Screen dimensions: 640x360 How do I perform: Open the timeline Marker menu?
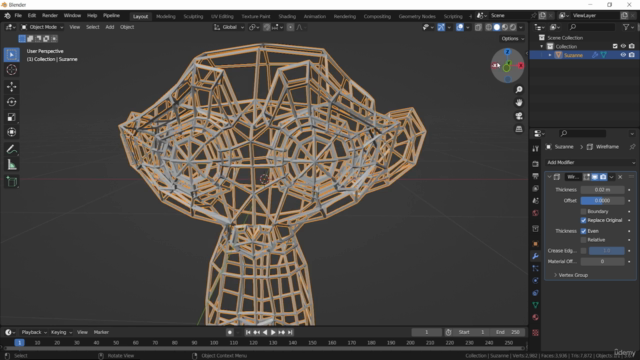click(x=101, y=332)
